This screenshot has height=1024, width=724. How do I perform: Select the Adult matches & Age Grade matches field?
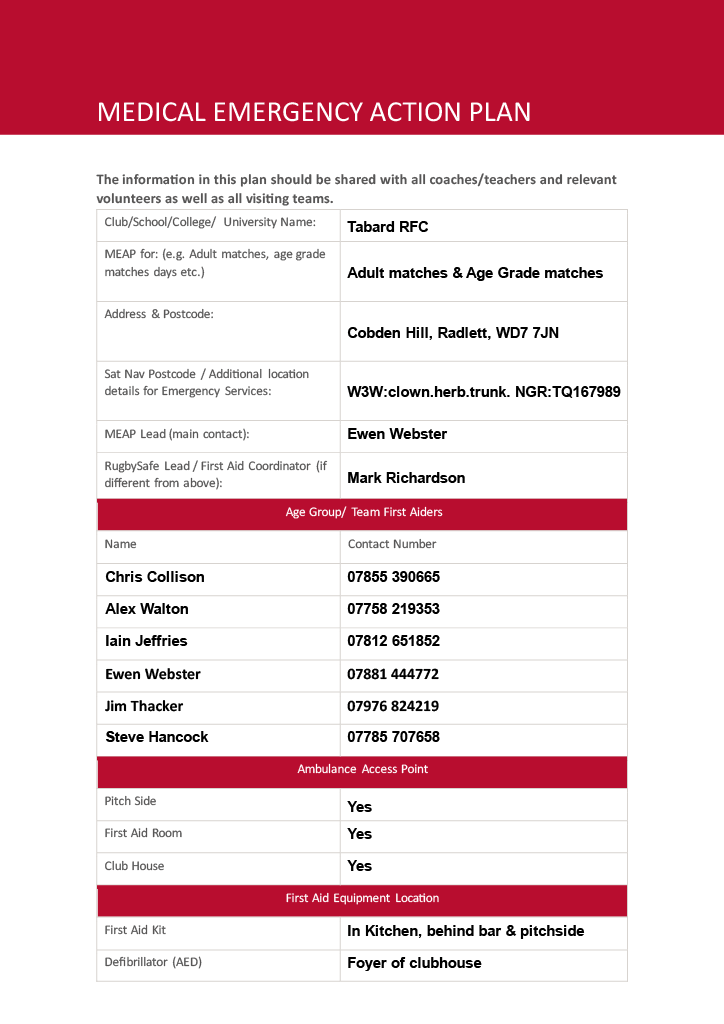483,272
